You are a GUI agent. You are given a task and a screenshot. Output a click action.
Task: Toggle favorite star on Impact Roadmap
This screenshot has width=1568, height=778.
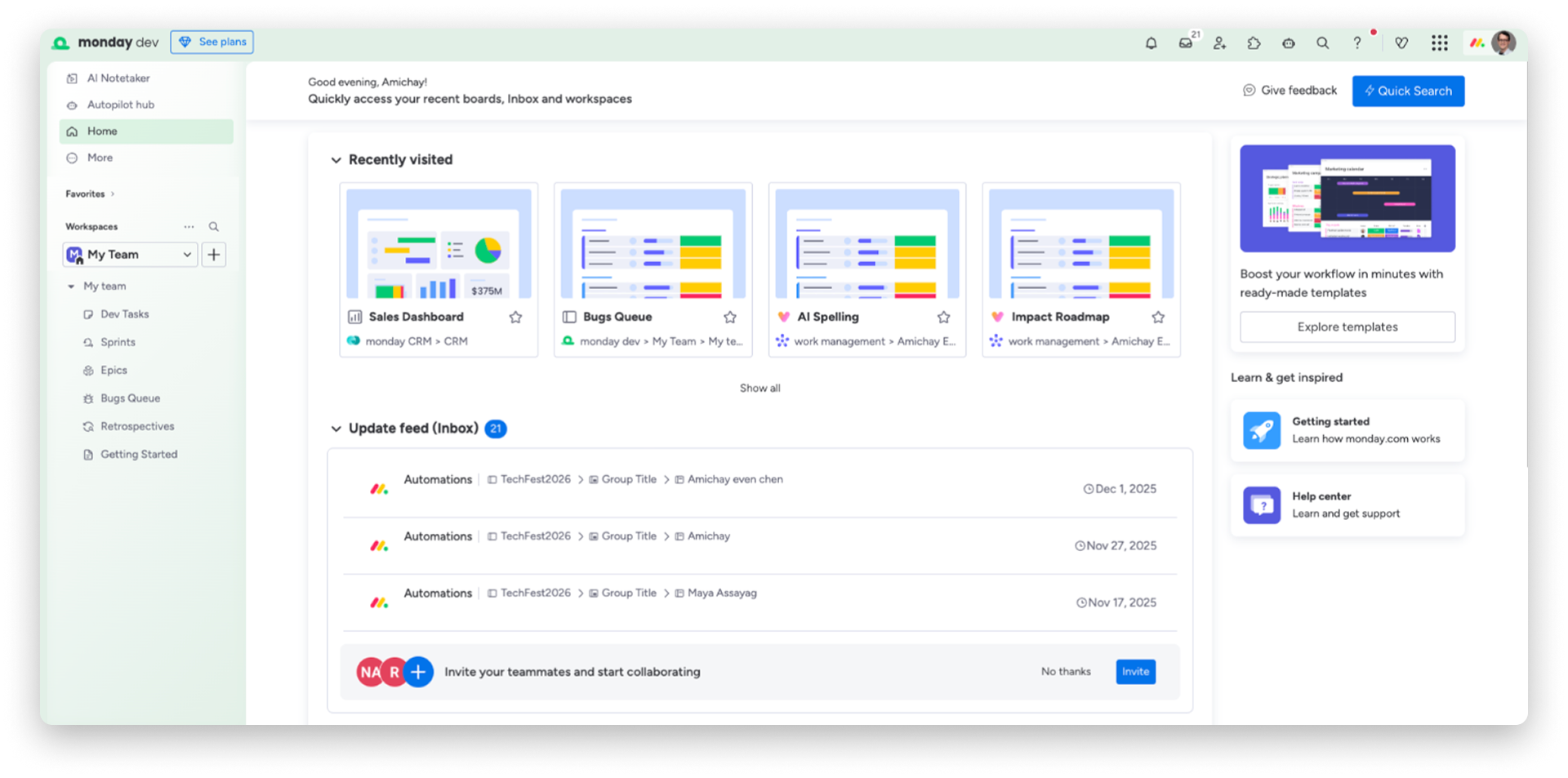point(1158,317)
